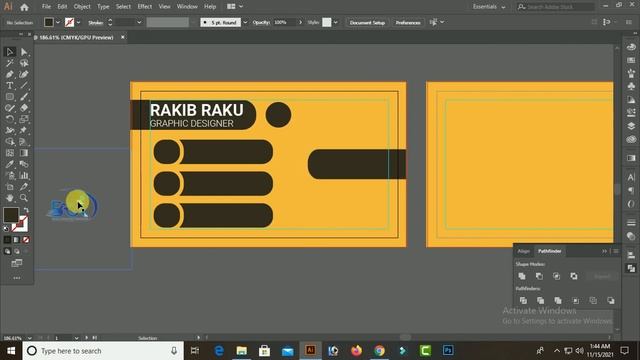Viewport: 640px width, 360px height.
Task: Select the Lasso tool
Action: point(24,63)
